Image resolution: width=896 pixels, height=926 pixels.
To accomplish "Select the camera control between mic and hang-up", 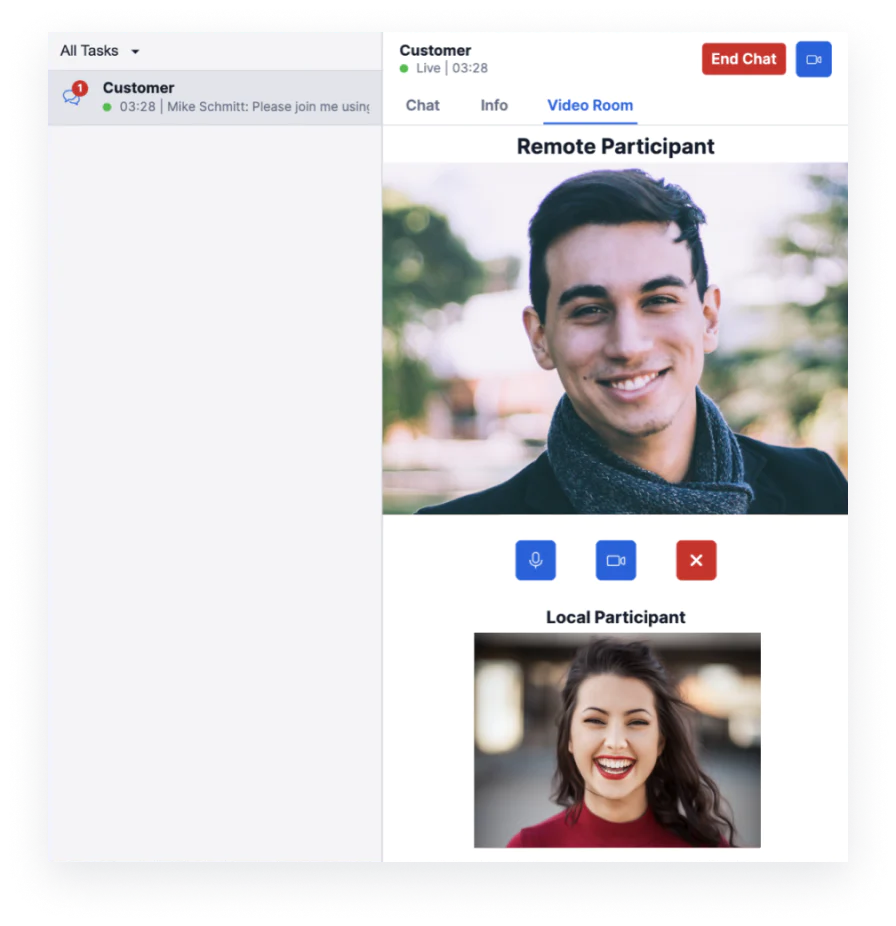I will click(x=615, y=560).
